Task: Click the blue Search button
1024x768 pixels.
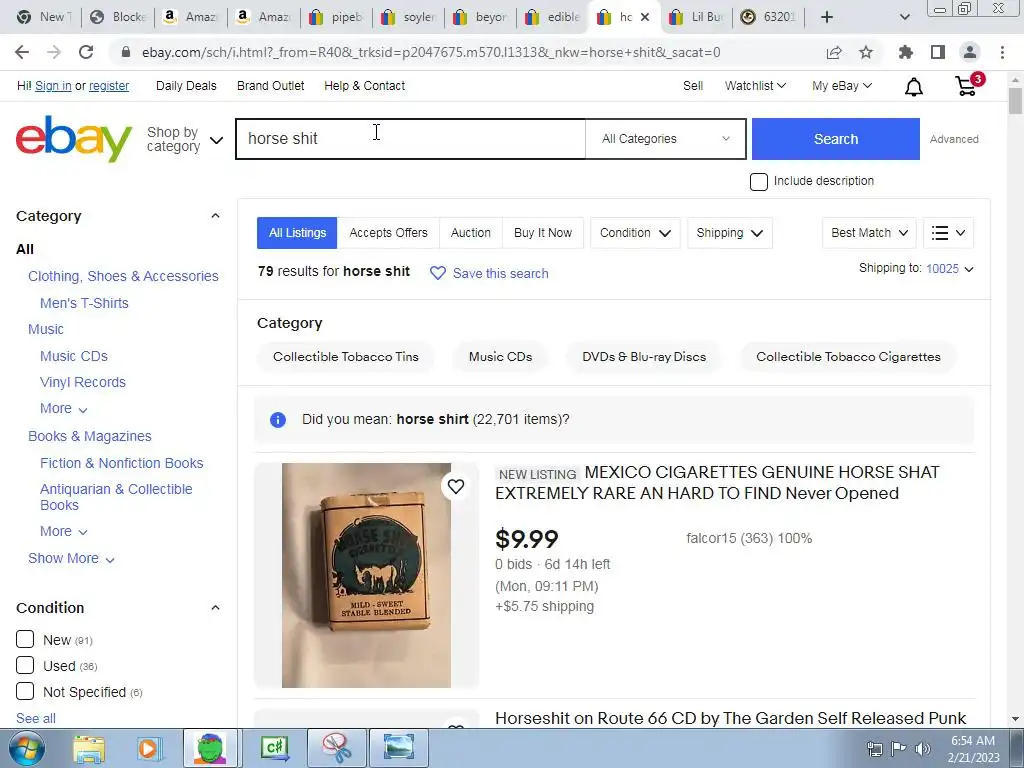Action: pos(836,139)
